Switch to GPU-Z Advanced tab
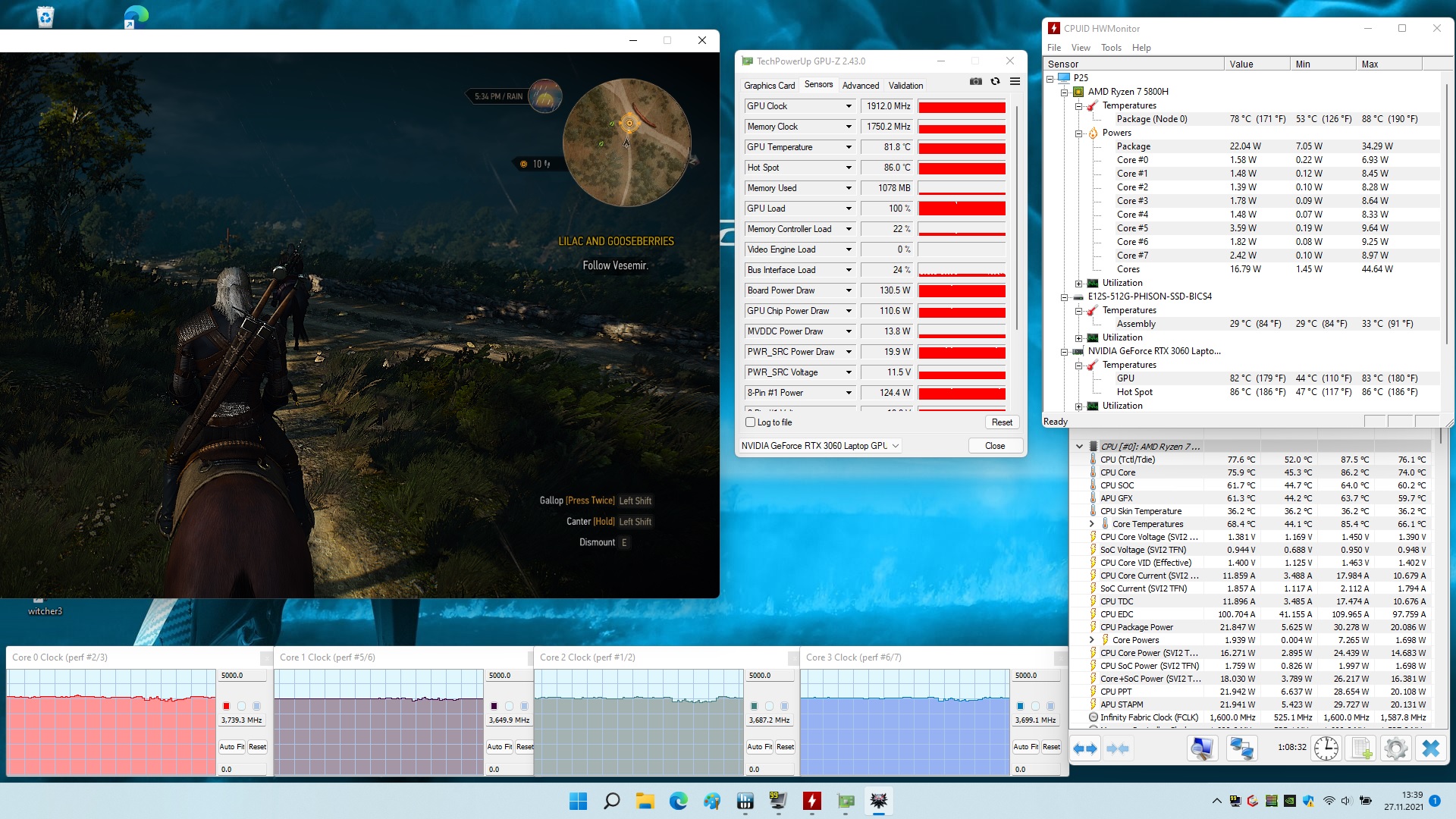 (x=860, y=86)
